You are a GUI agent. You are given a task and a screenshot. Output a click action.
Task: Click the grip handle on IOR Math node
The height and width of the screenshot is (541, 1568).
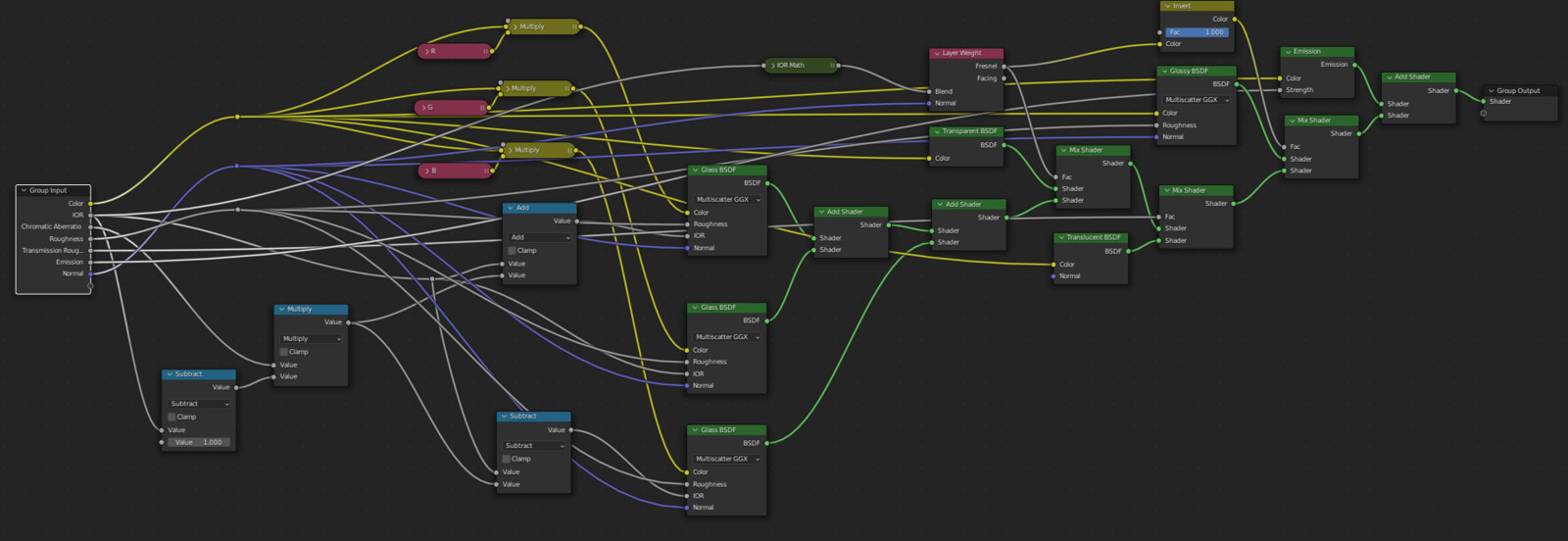[832, 66]
